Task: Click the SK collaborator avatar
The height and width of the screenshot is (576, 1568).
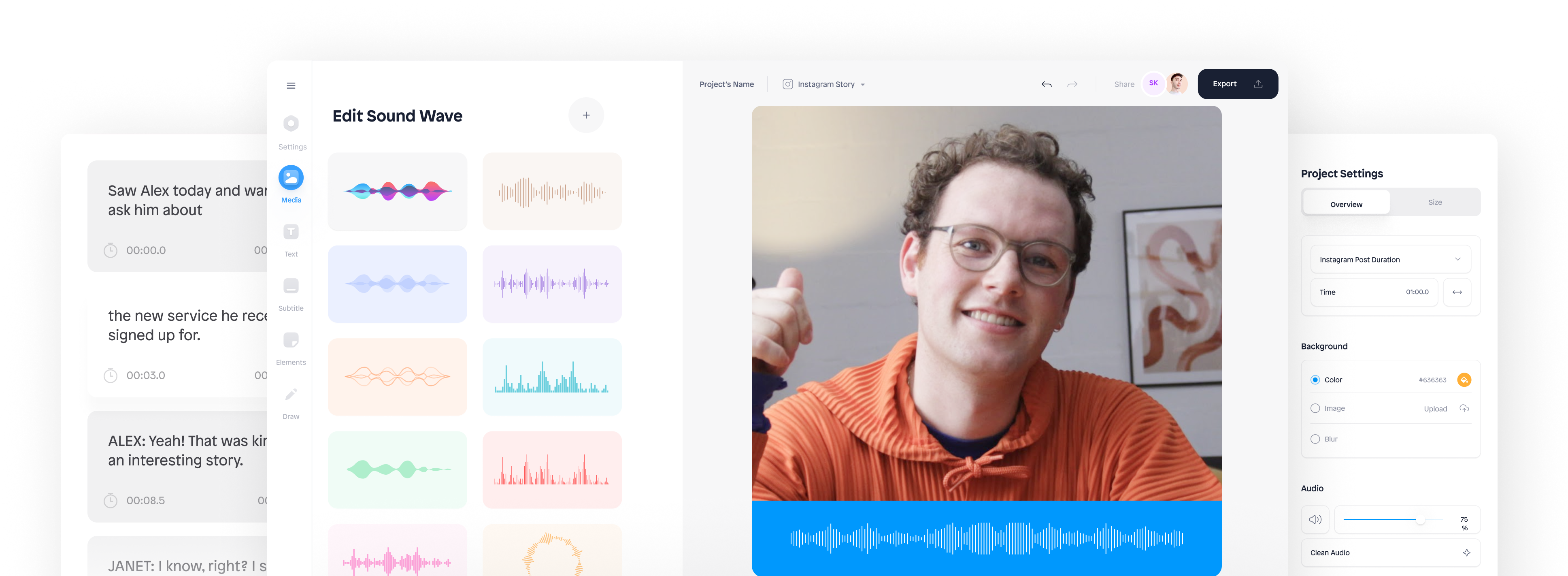Action: (1153, 83)
